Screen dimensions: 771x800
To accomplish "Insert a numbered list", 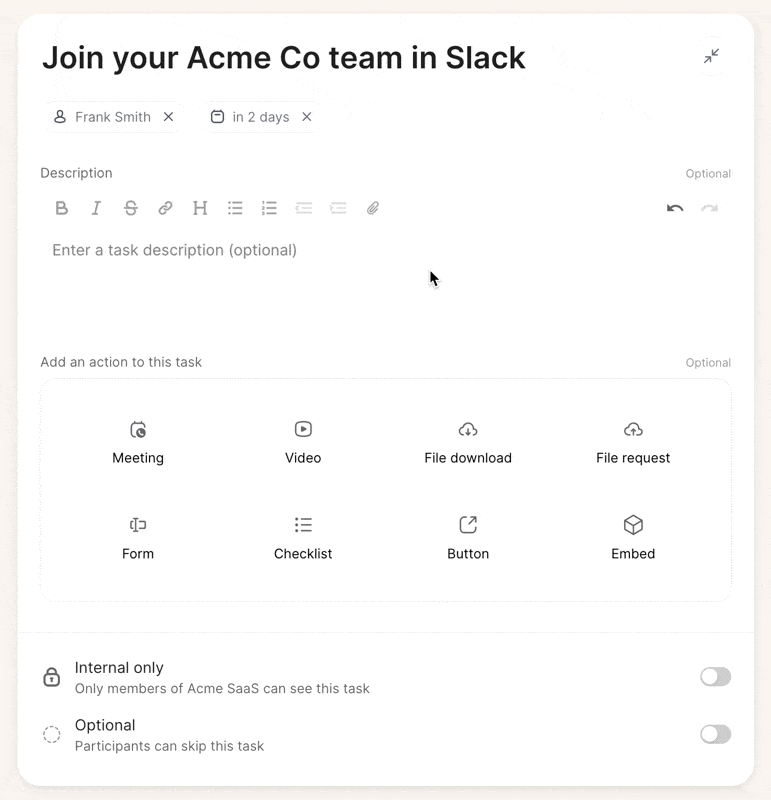I will [269, 208].
